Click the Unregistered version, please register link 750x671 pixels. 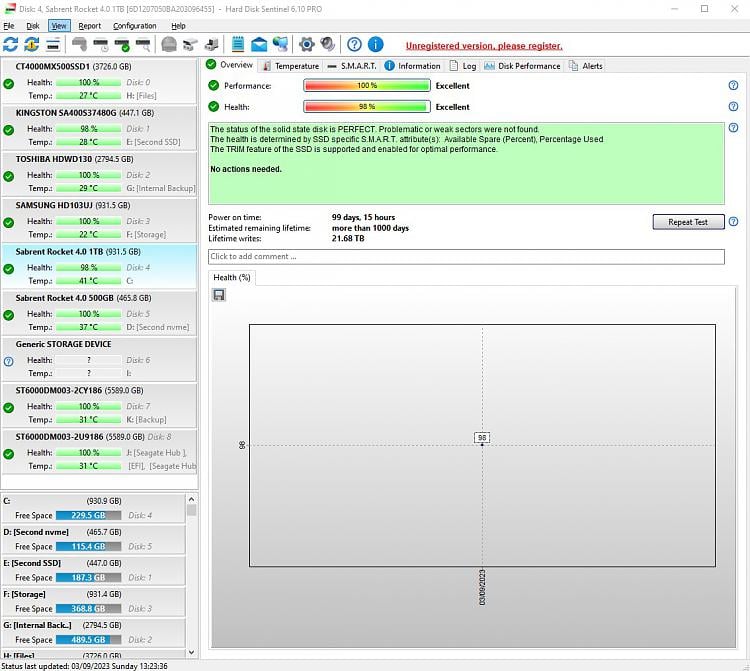(x=484, y=46)
